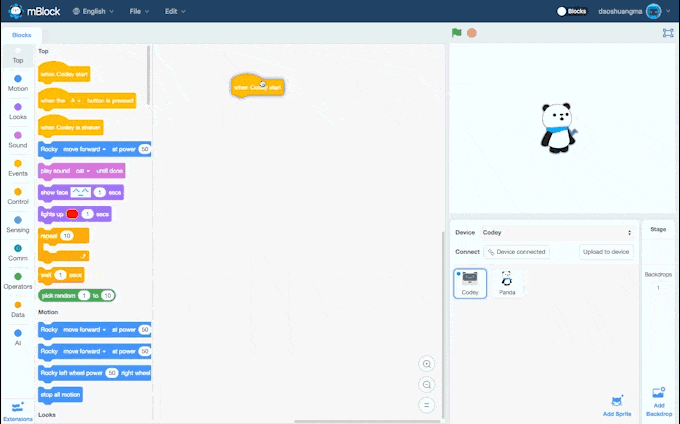The width and height of the screenshot is (680, 424).
Task: Open the English language dropdown
Action: [96, 11]
